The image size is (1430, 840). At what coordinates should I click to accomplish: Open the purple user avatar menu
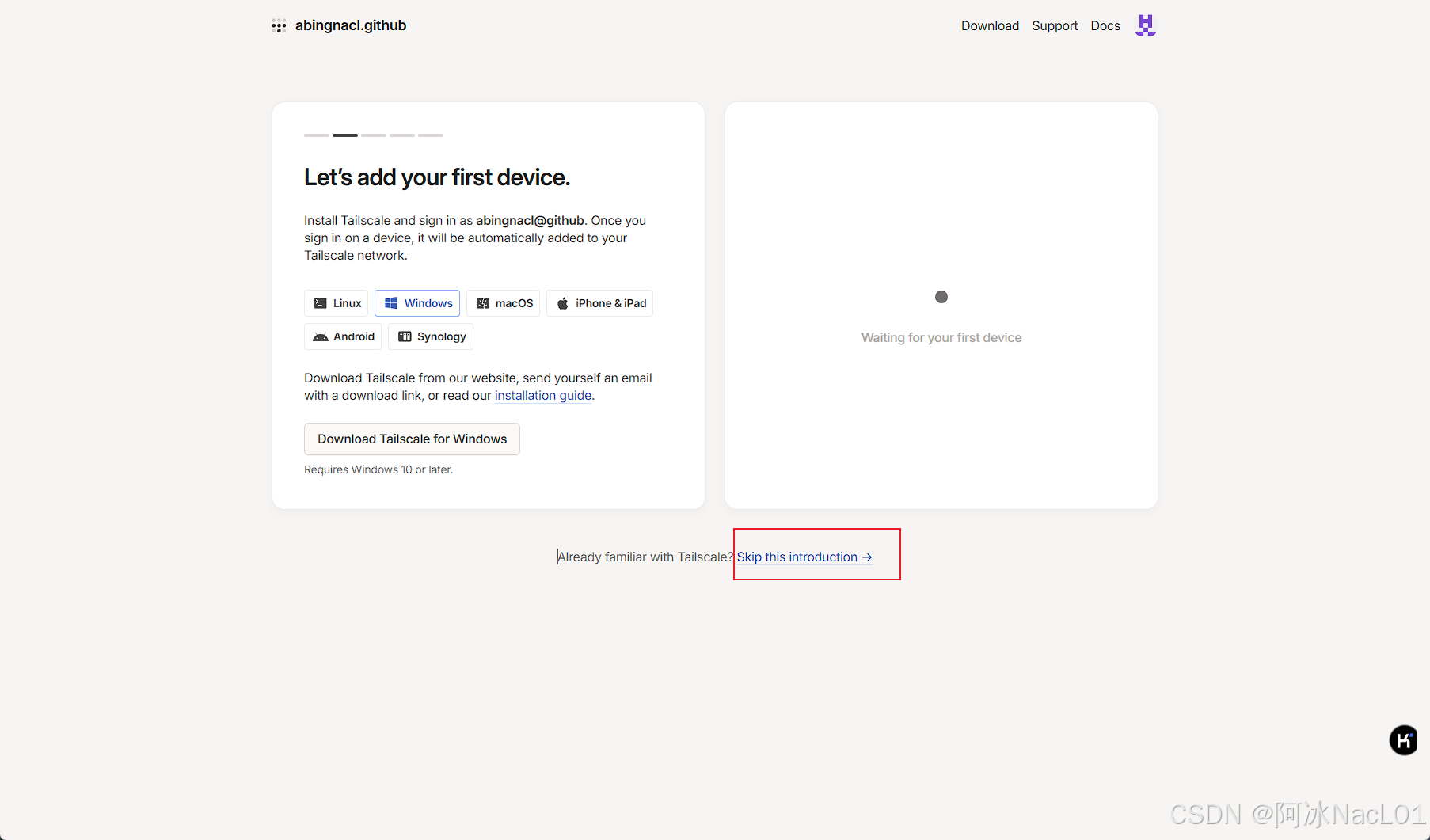(x=1146, y=25)
